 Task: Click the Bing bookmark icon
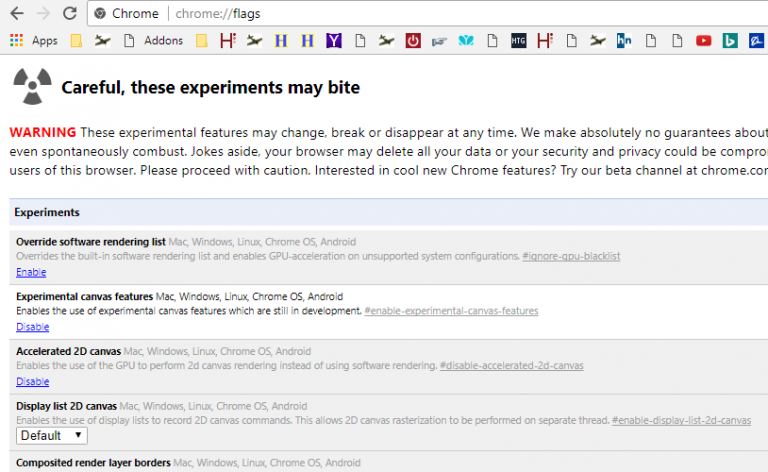click(730, 41)
